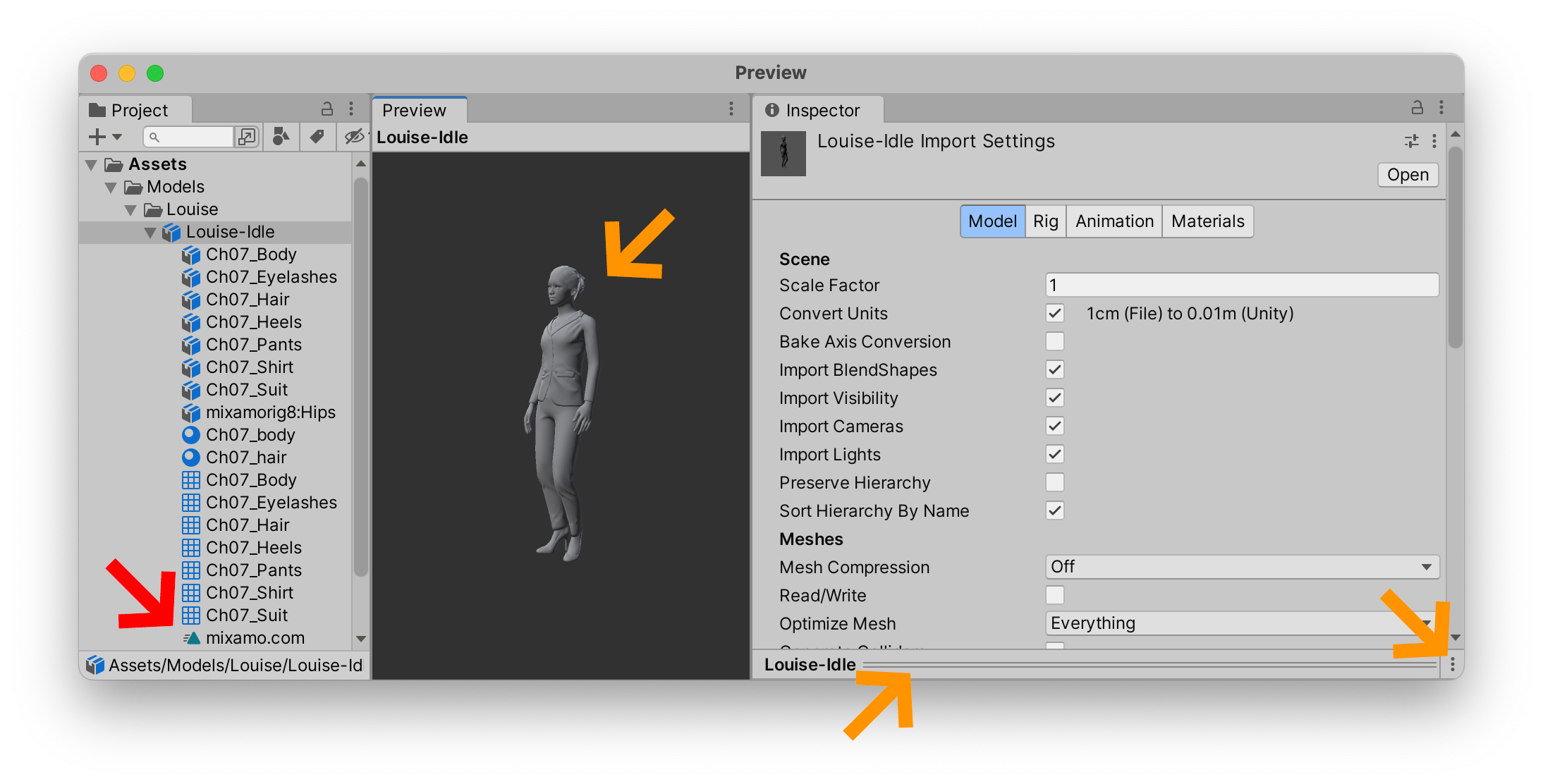
Task: Open the Preview panel three-dot menu
Action: tap(731, 109)
